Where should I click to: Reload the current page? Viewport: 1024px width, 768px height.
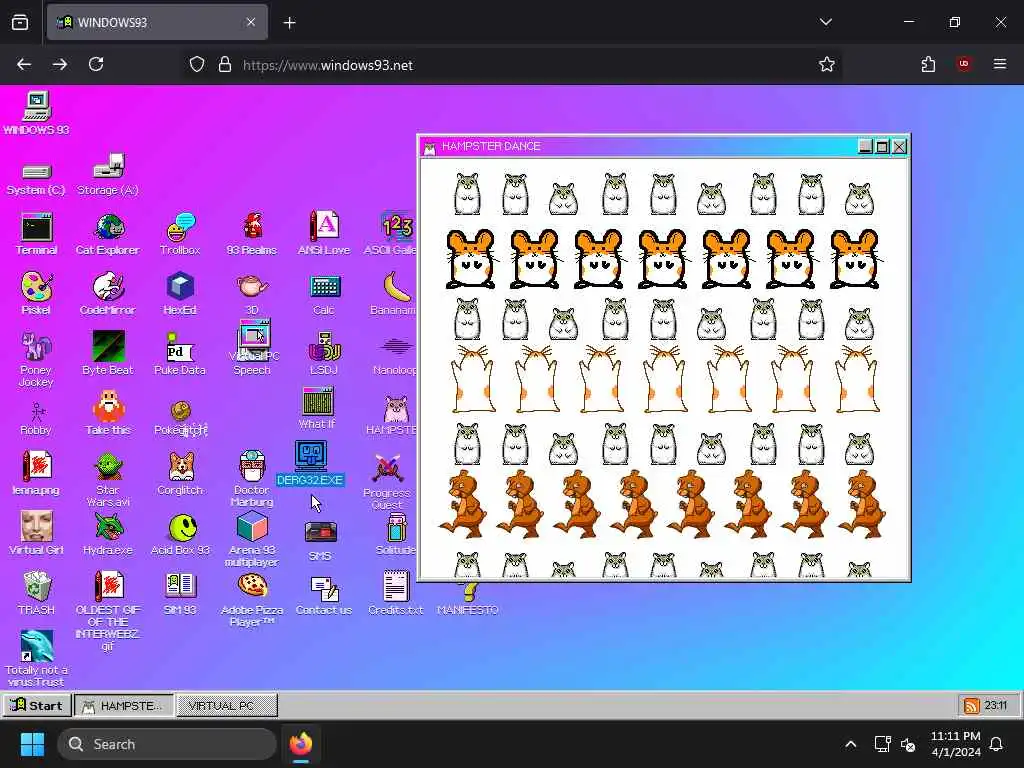[96, 64]
